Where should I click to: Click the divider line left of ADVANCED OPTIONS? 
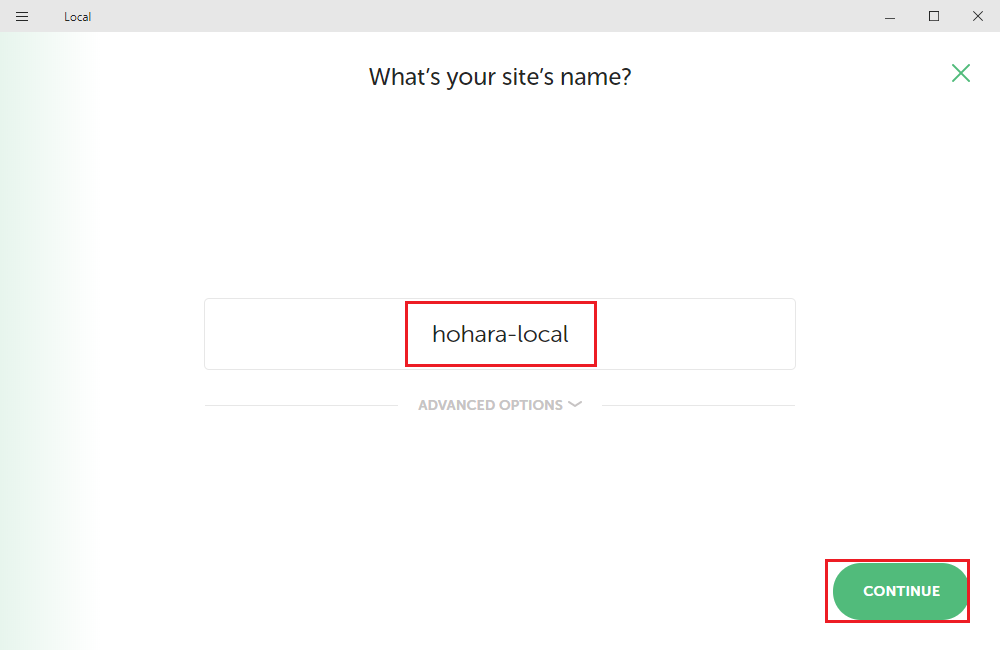(x=300, y=405)
